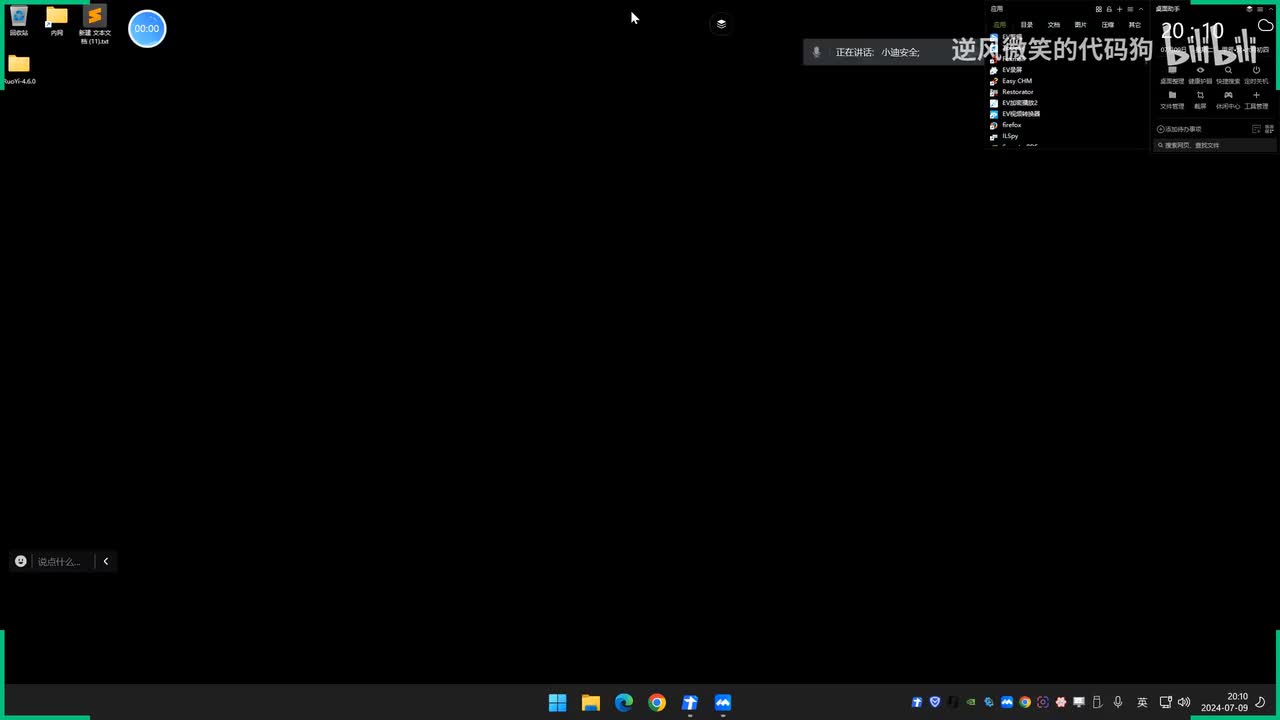The image size is (1280, 720).
Task: Click 健康护眼 eye icon
Action: pyautogui.click(x=1200, y=70)
